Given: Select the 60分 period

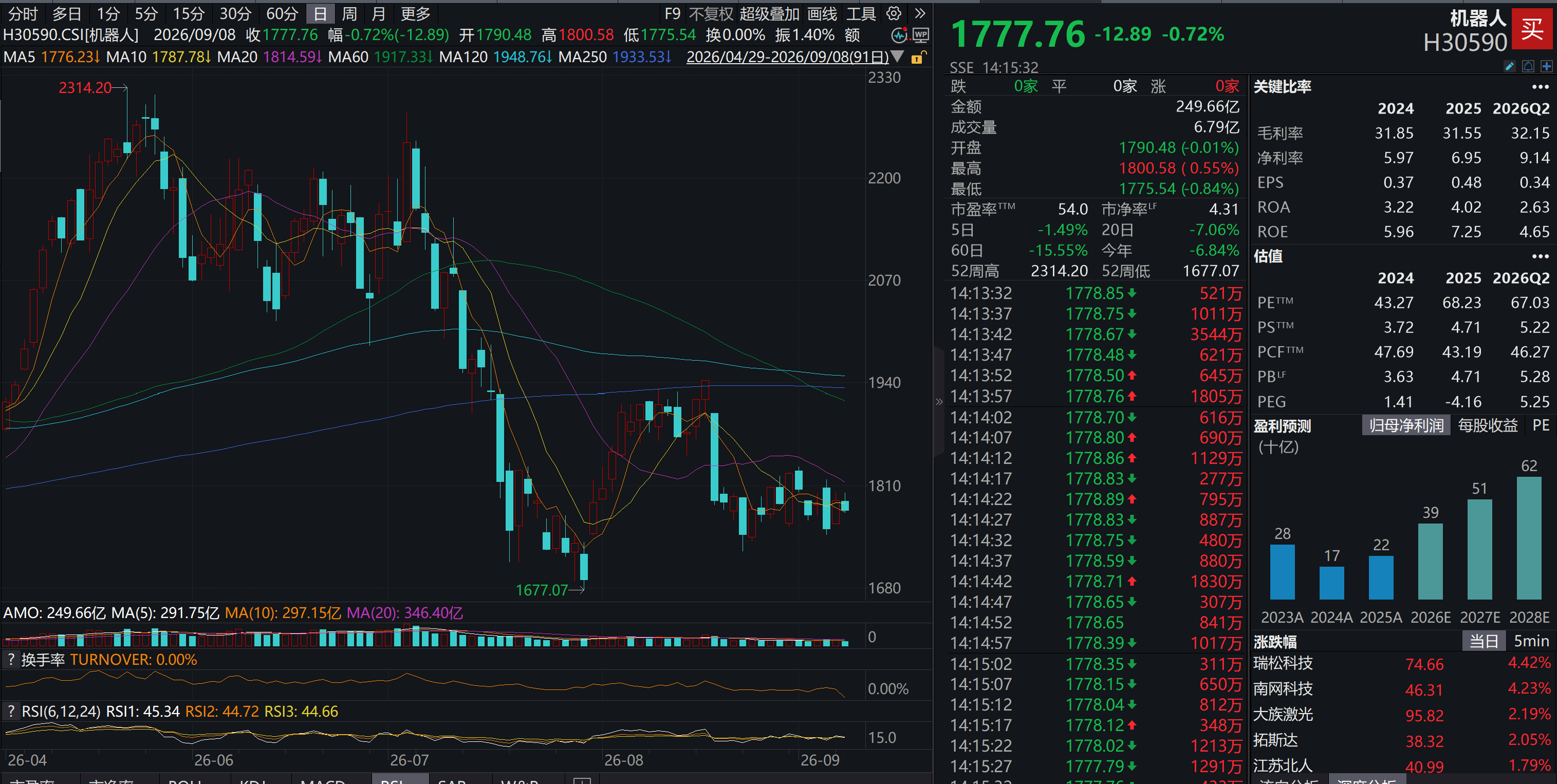Looking at the screenshot, I should pyautogui.click(x=282, y=13).
